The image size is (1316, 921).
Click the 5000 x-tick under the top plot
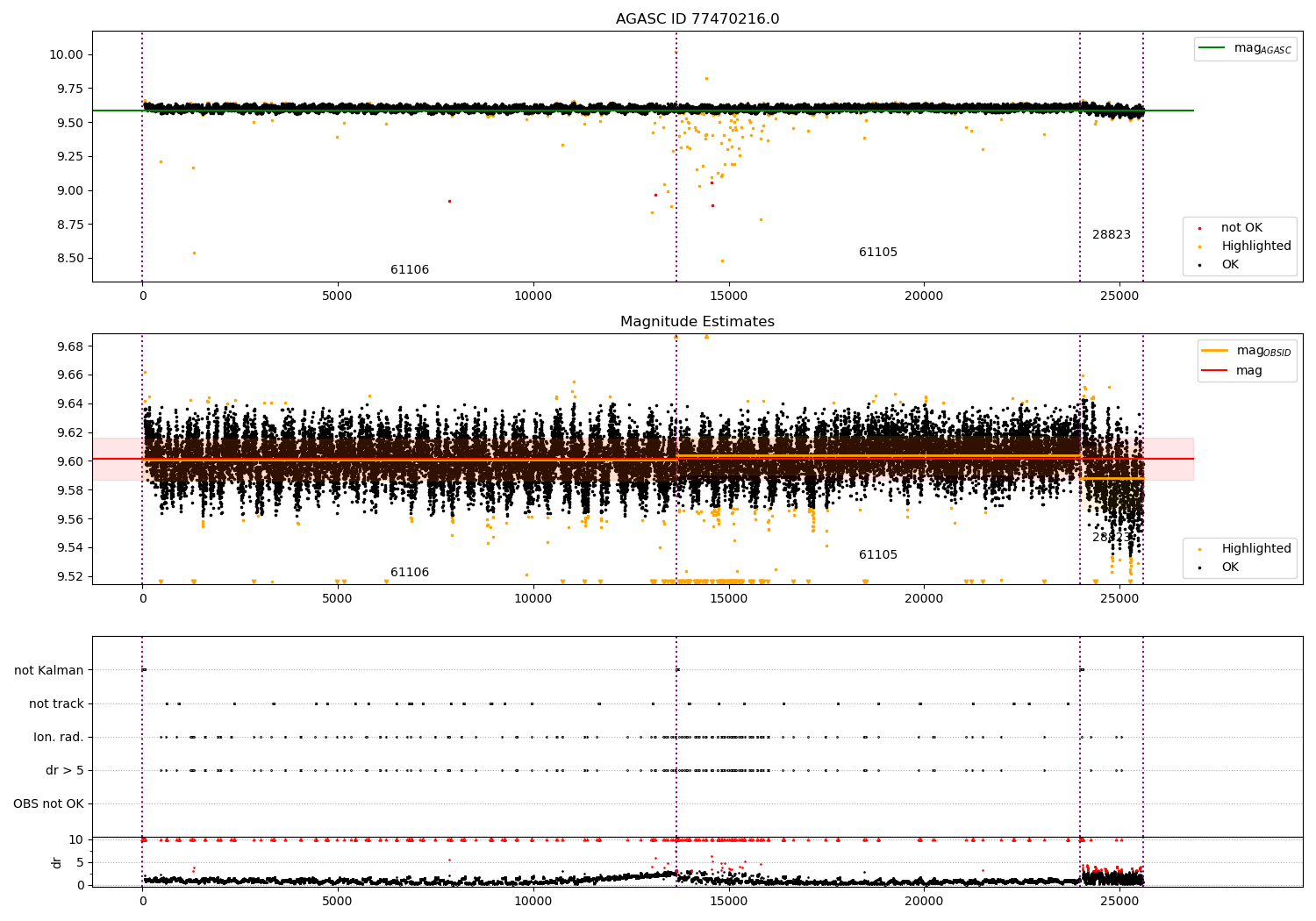[338, 296]
